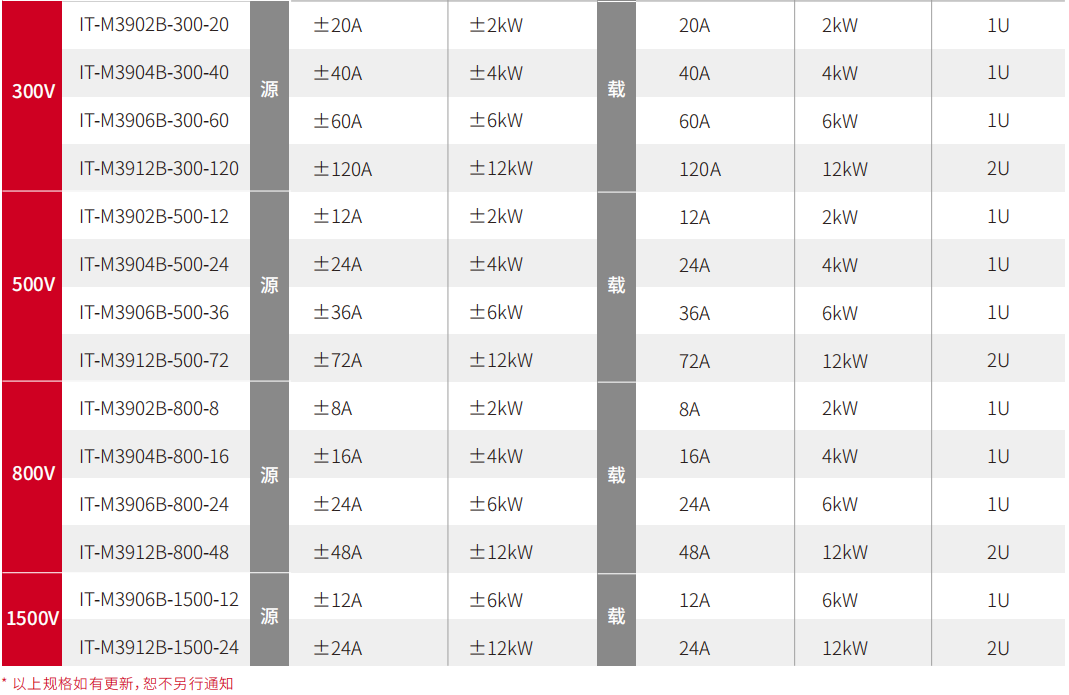Select the red 500V voltage group cell
The image size is (1069, 695).
click(32, 286)
